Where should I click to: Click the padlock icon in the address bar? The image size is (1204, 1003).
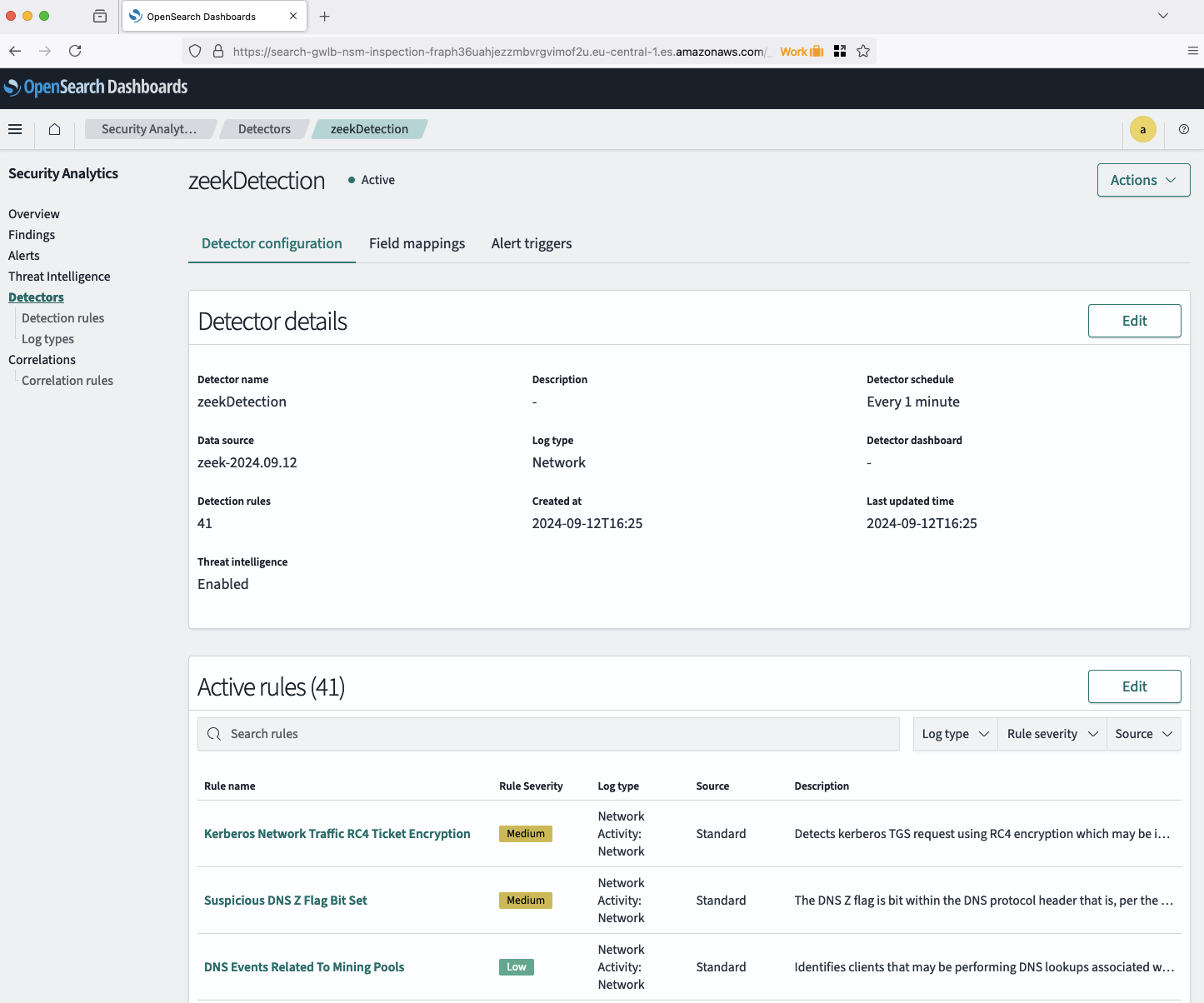[218, 51]
